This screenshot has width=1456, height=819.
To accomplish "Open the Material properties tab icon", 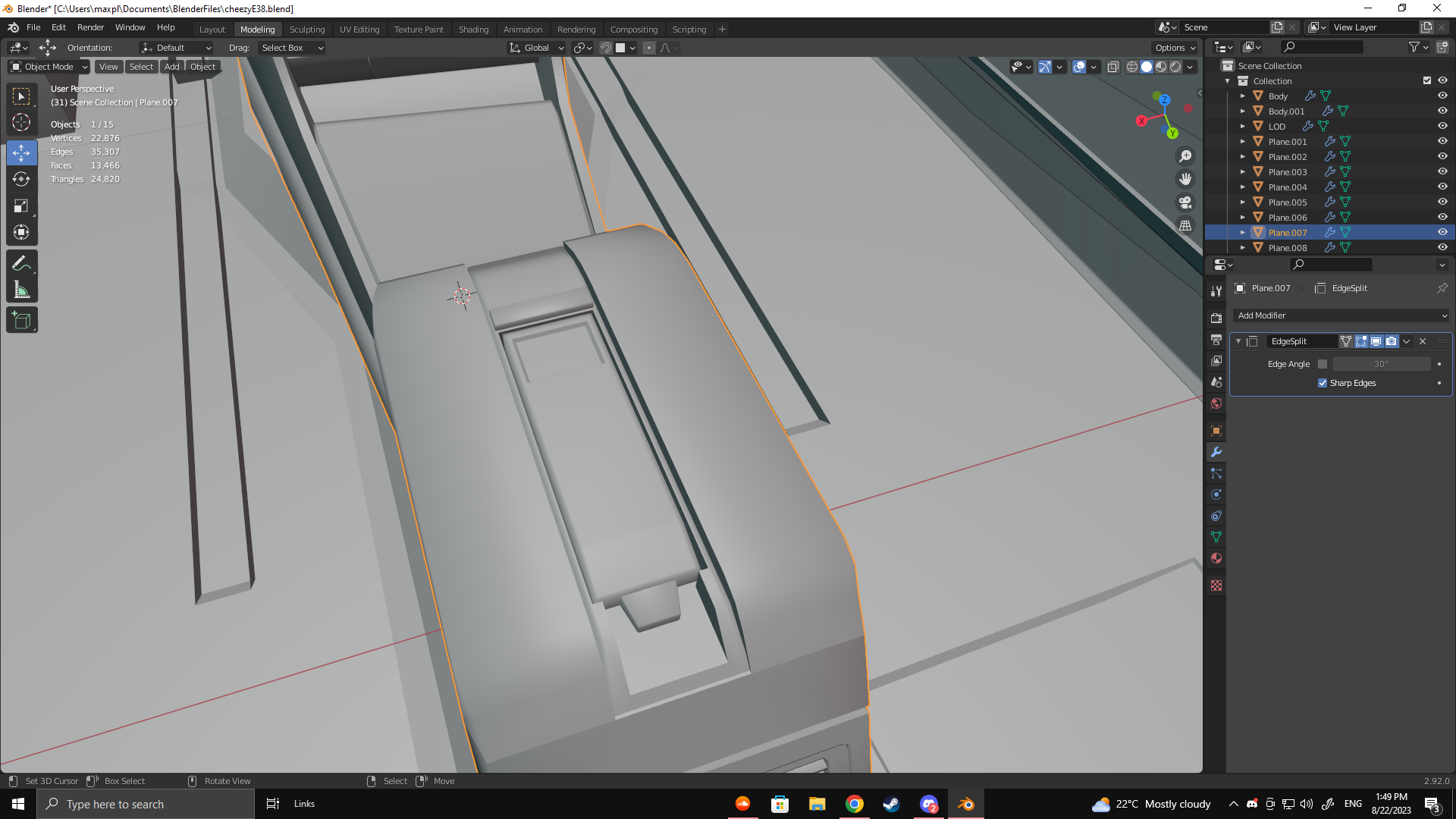I will pos(1216,558).
